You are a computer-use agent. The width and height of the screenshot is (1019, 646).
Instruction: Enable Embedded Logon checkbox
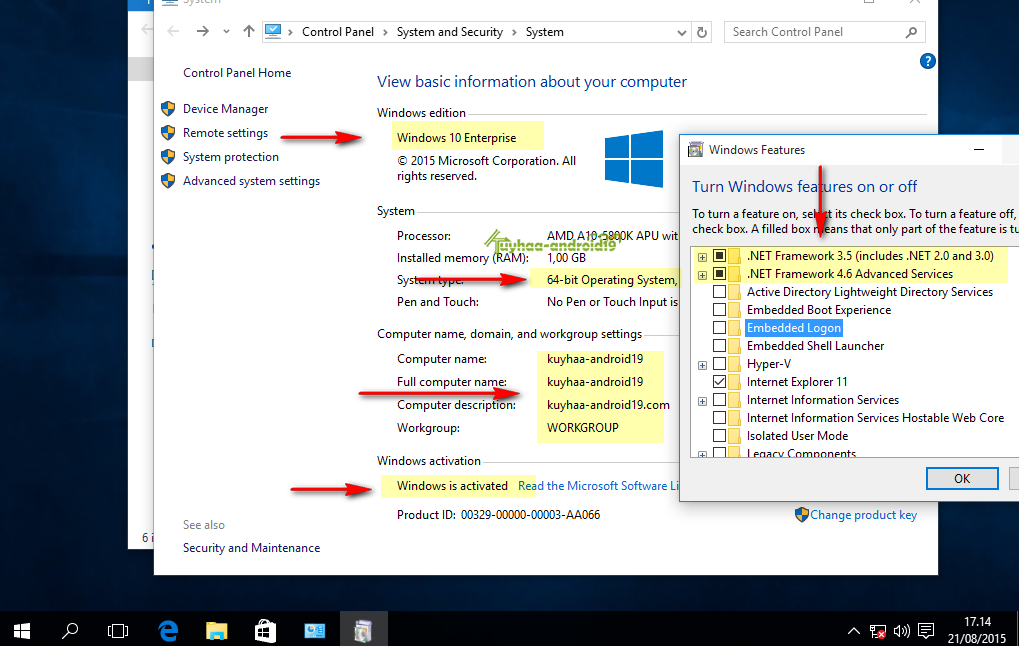[719, 328]
